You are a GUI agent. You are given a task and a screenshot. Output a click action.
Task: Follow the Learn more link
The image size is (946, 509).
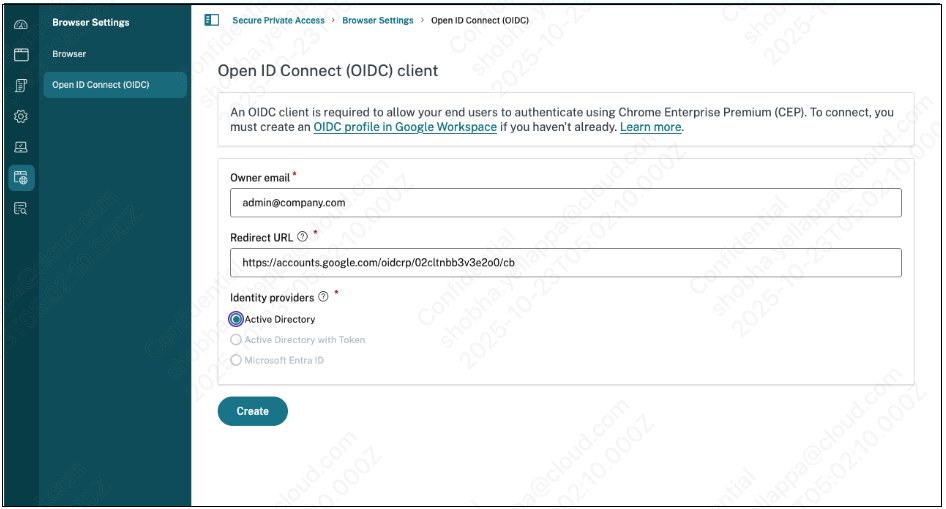click(x=650, y=127)
